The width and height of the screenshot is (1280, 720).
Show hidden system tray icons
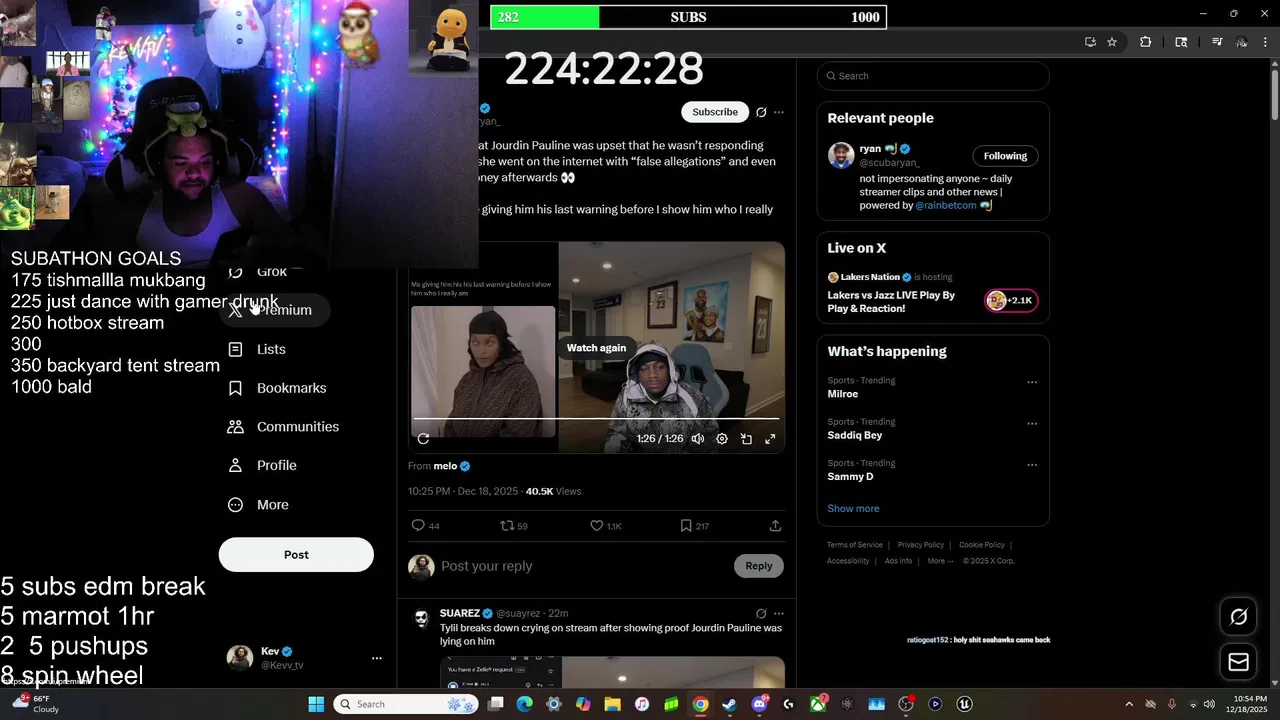[1129, 704]
